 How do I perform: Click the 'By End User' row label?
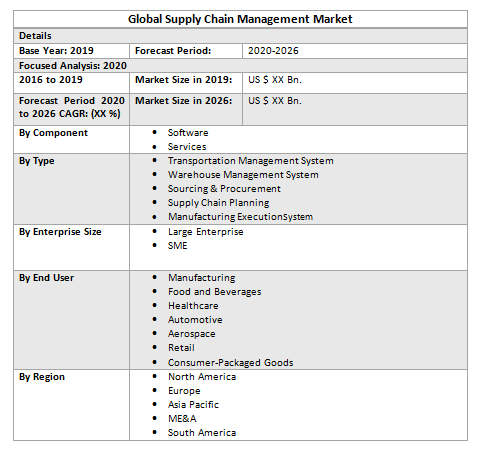(x=46, y=278)
